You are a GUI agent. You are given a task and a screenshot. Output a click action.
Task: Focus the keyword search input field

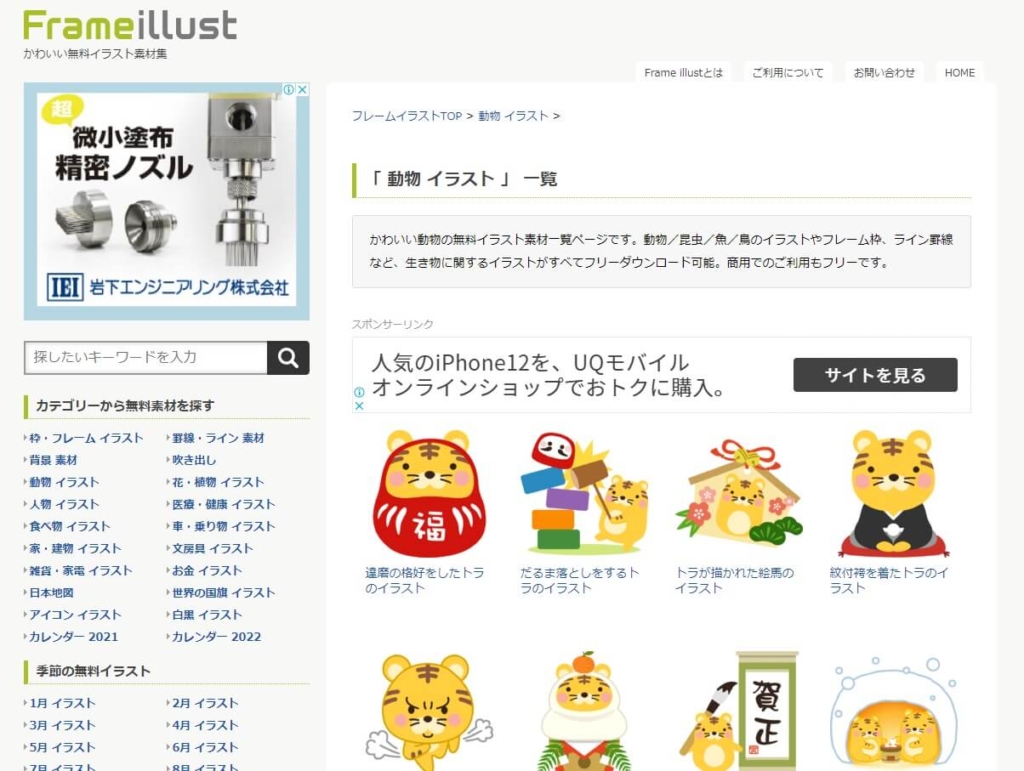click(x=146, y=358)
